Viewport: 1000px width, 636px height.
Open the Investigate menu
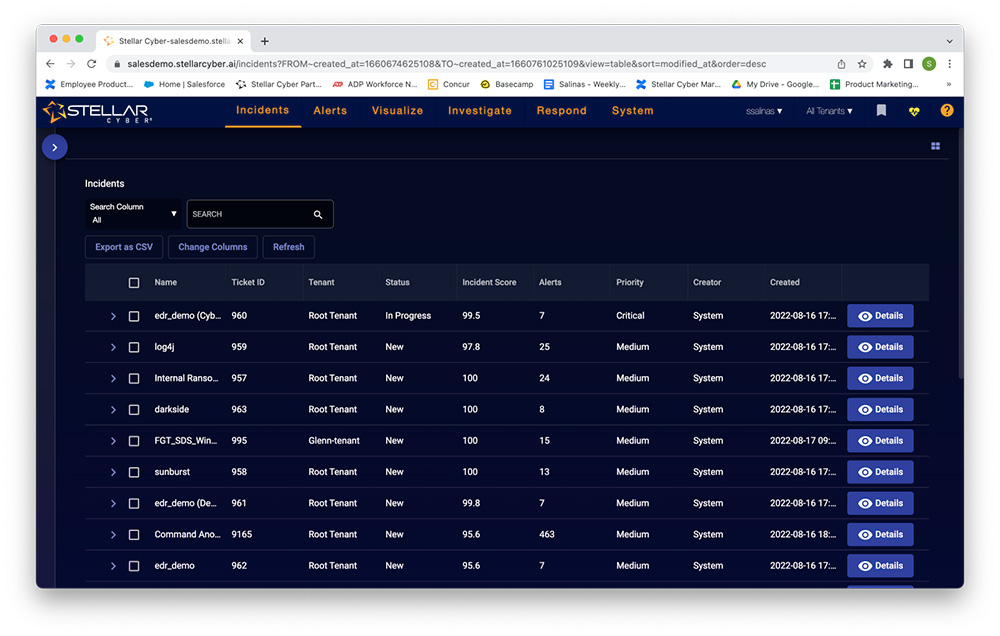click(479, 111)
